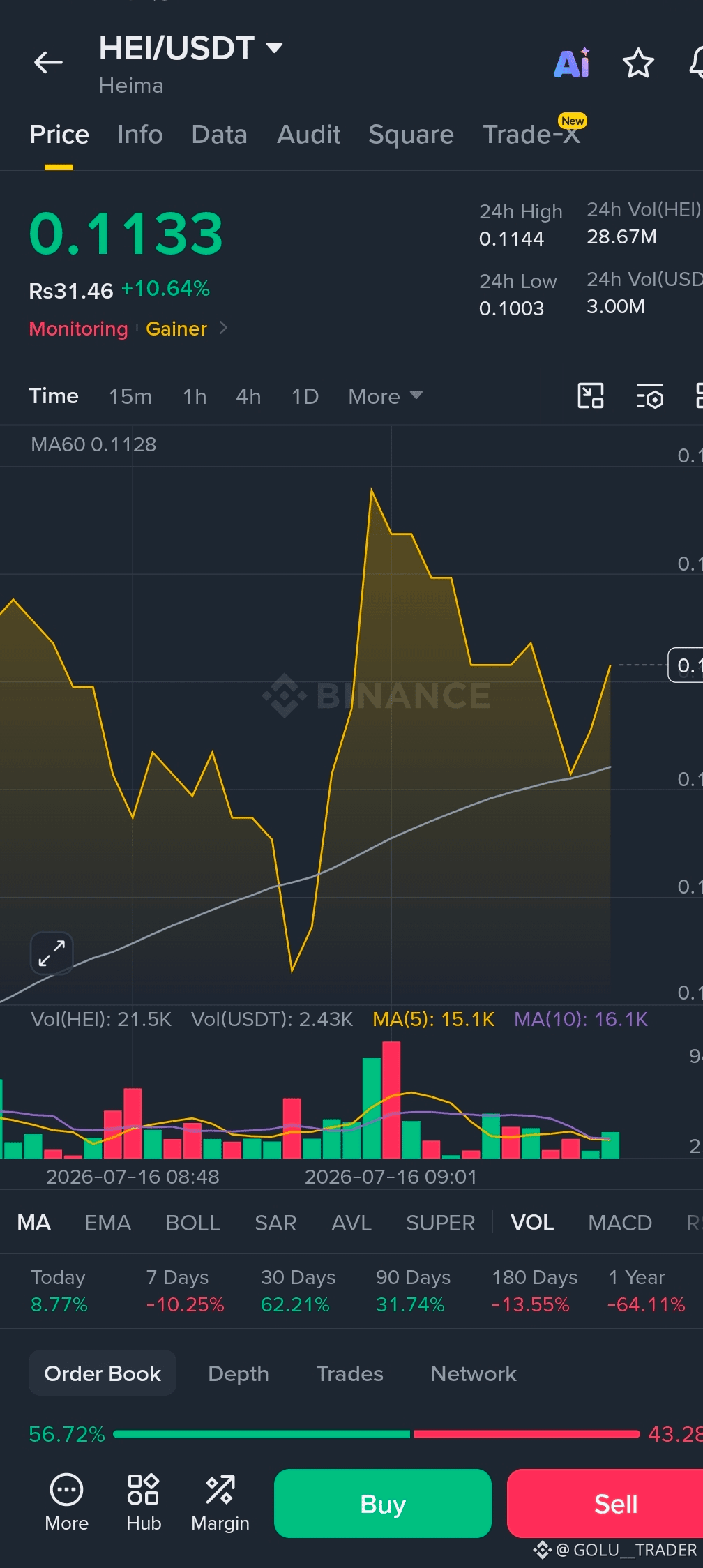Open the Margin trading icon
The image size is (703, 1568).
220,1502
